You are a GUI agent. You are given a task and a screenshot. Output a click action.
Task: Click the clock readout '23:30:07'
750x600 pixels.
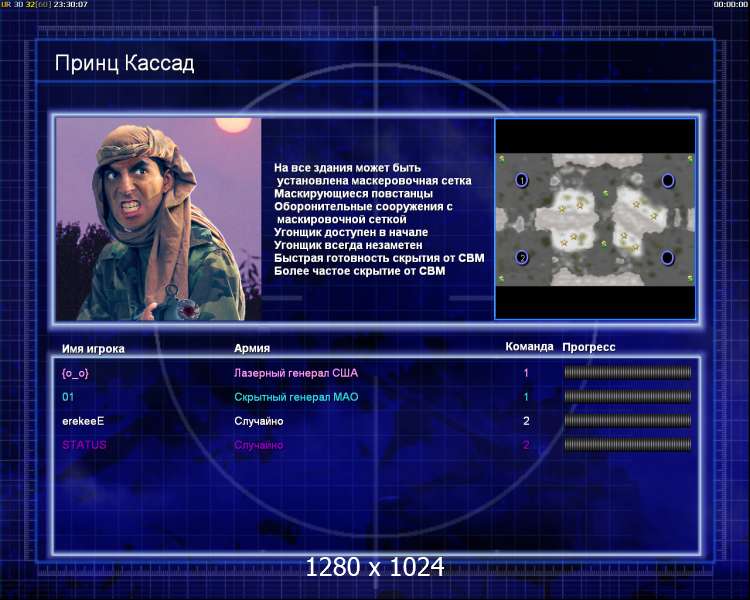click(x=70, y=4)
